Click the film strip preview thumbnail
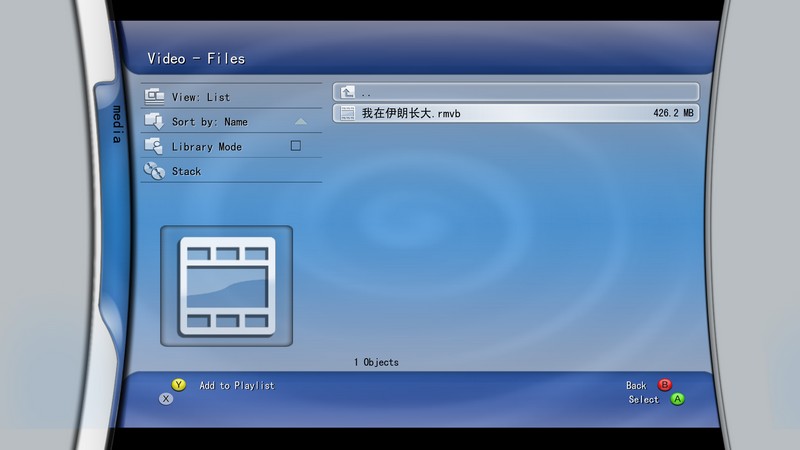Image resolution: width=800 pixels, height=450 pixels. [x=226, y=285]
